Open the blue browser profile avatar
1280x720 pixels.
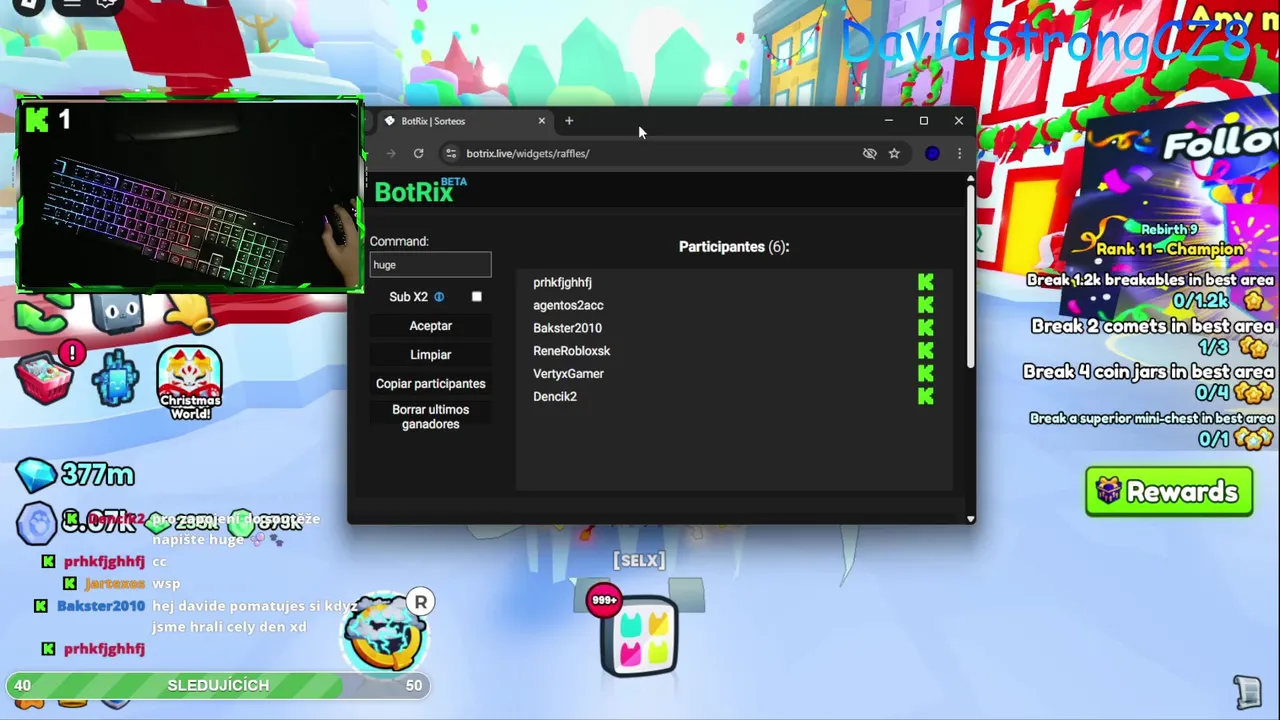pyautogui.click(x=932, y=153)
